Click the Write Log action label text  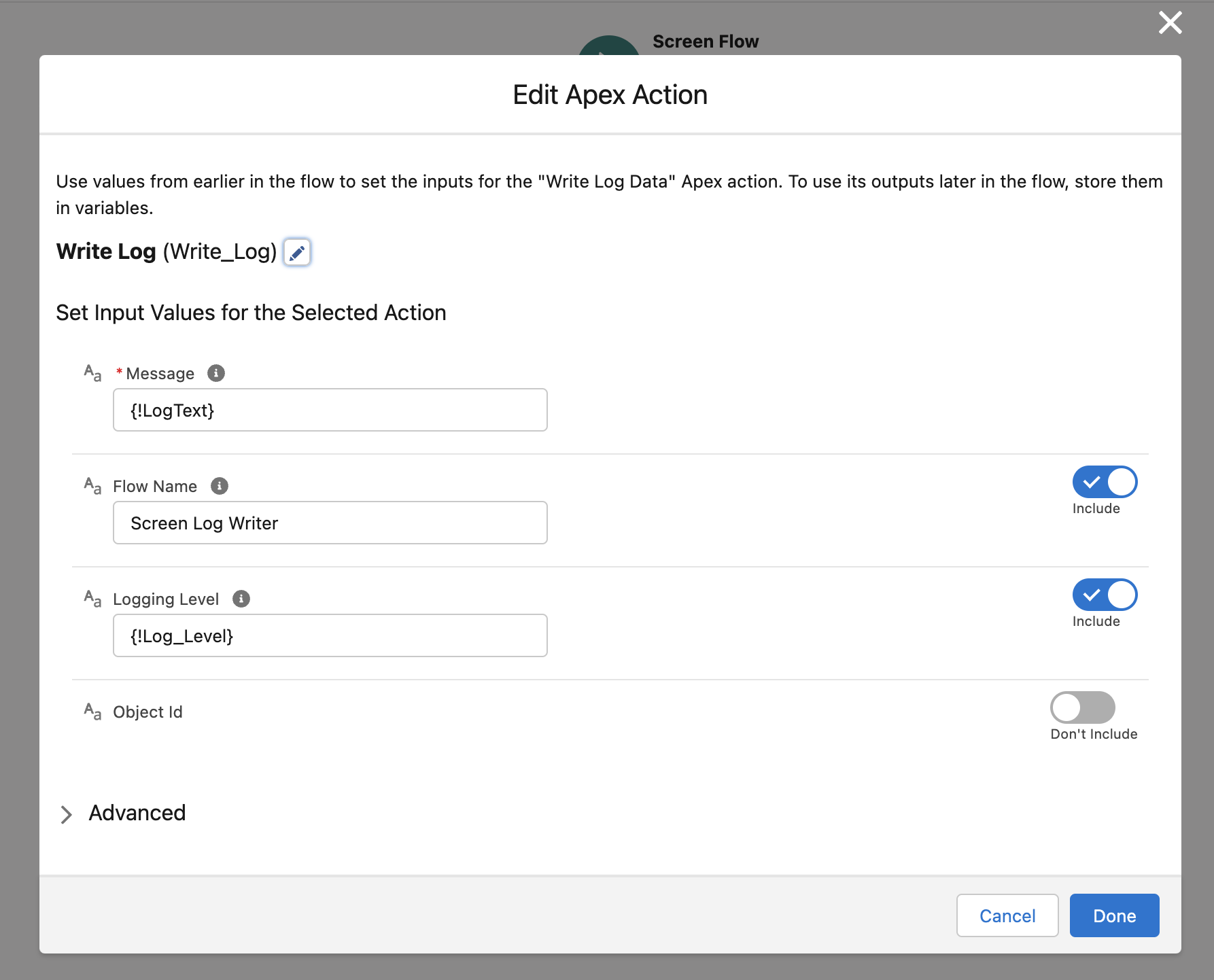(x=107, y=251)
